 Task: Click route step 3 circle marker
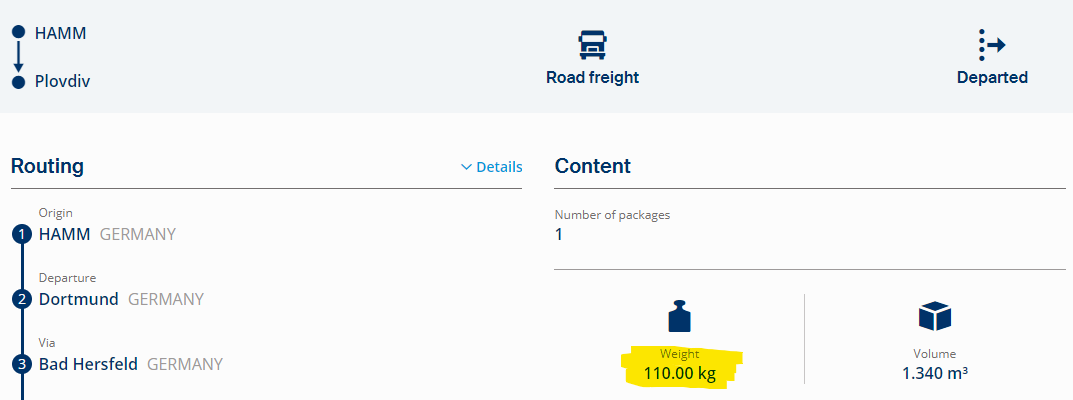(x=22, y=364)
